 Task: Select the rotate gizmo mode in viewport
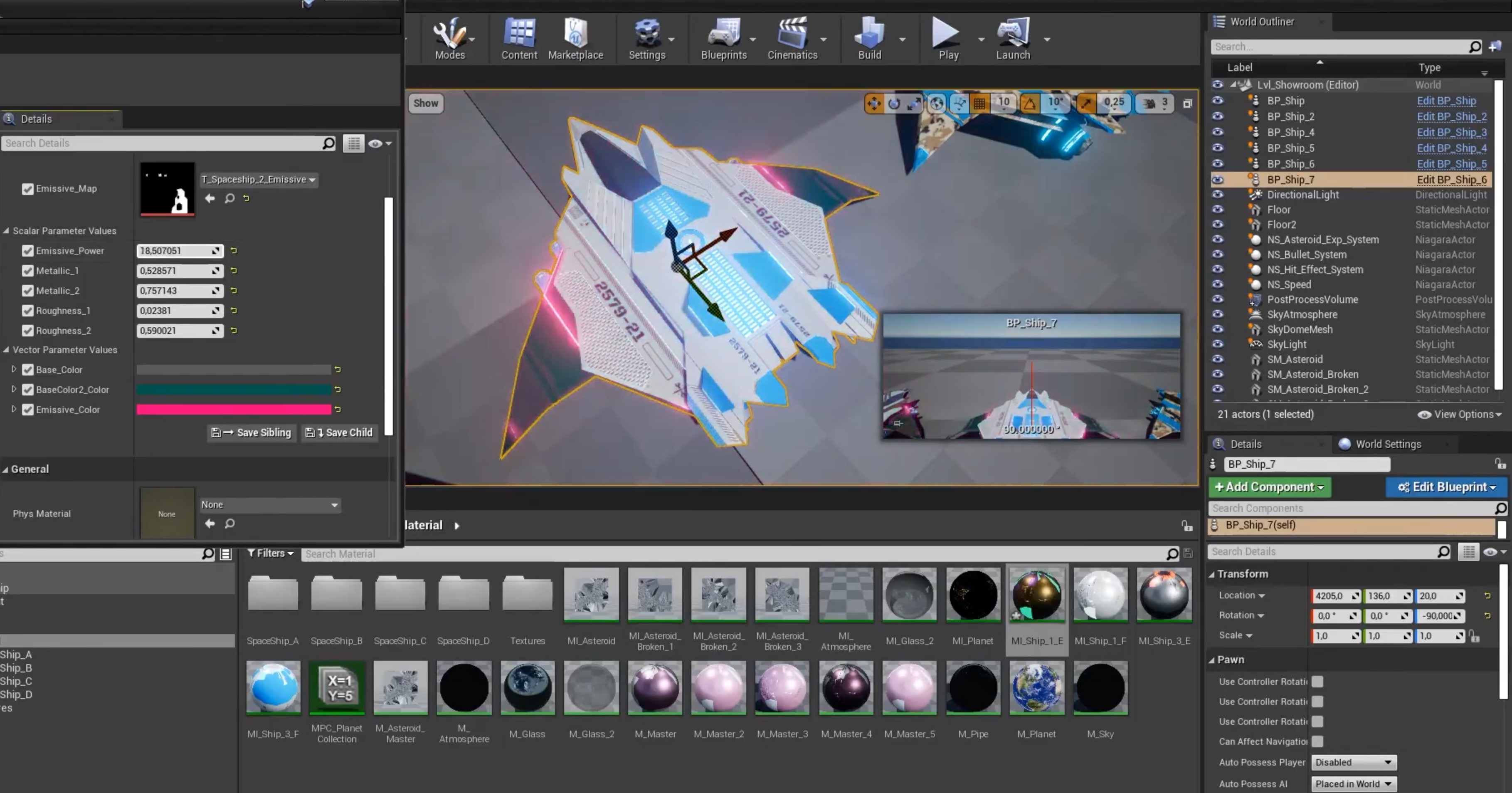coord(894,103)
